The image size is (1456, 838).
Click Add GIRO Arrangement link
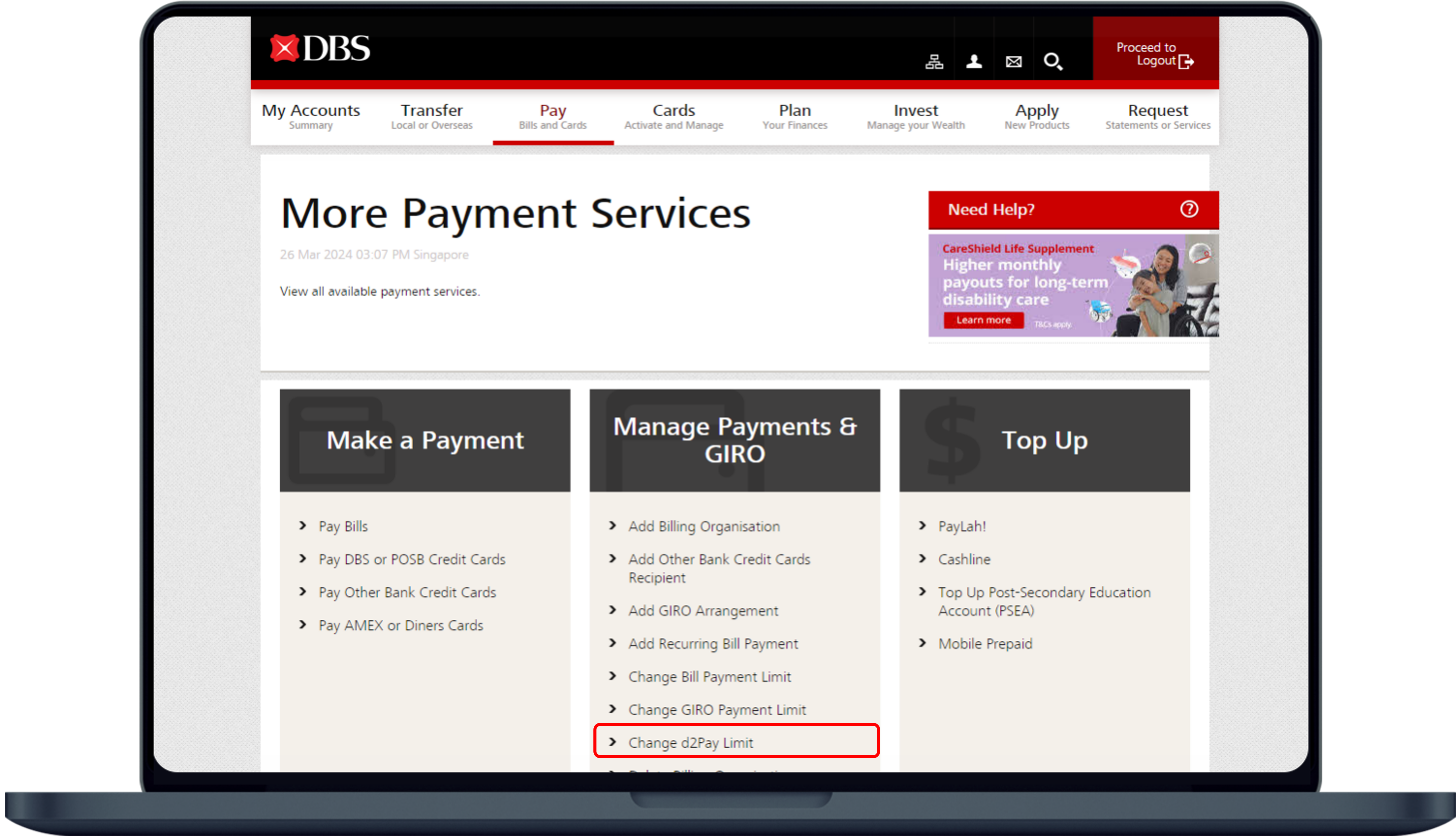point(703,611)
